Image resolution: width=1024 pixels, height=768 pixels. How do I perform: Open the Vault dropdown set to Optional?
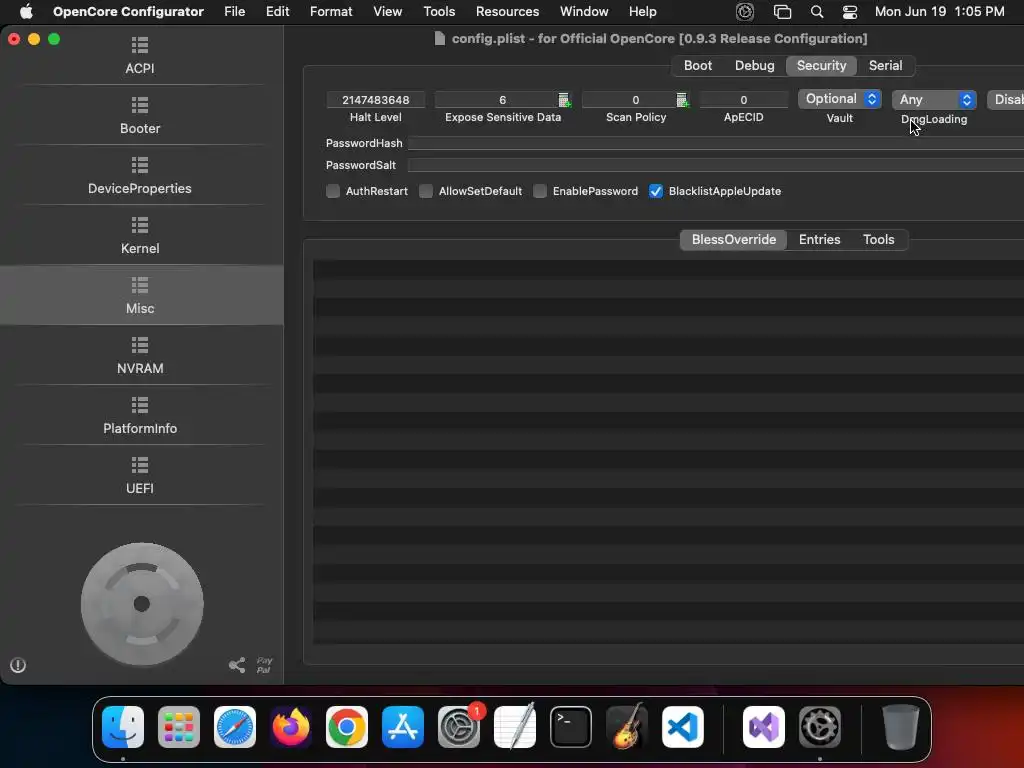point(839,99)
